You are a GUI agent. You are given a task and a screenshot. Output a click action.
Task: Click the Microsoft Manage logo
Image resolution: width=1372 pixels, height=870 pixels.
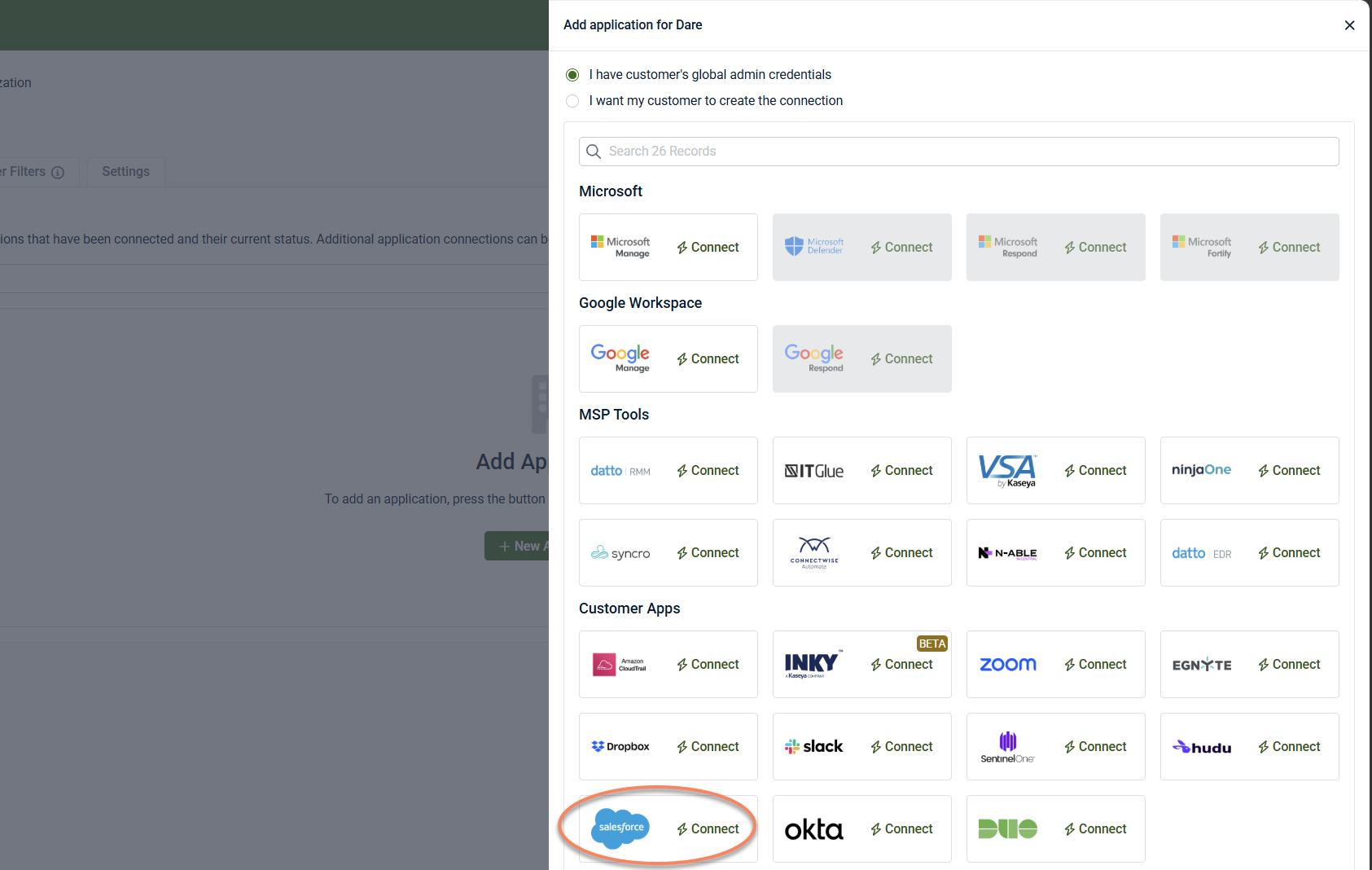click(x=620, y=247)
